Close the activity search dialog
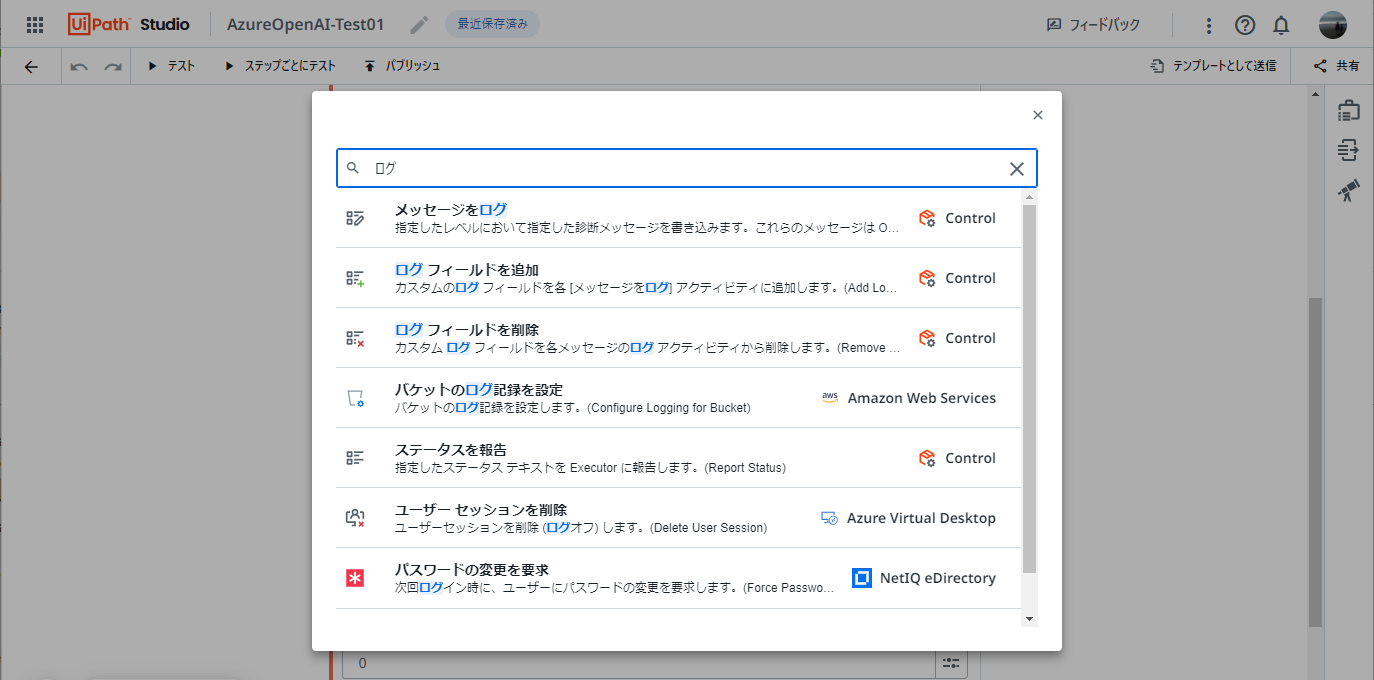1374x680 pixels. coord(1038,115)
